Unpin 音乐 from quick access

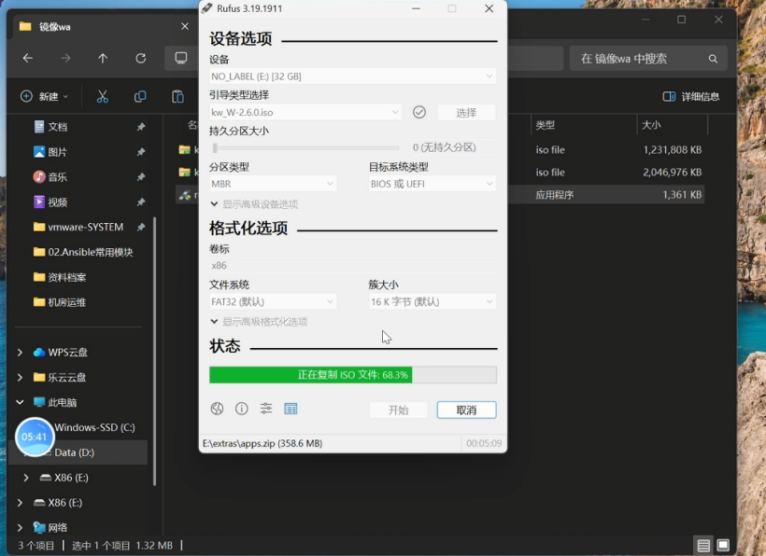pyautogui.click(x=141, y=177)
